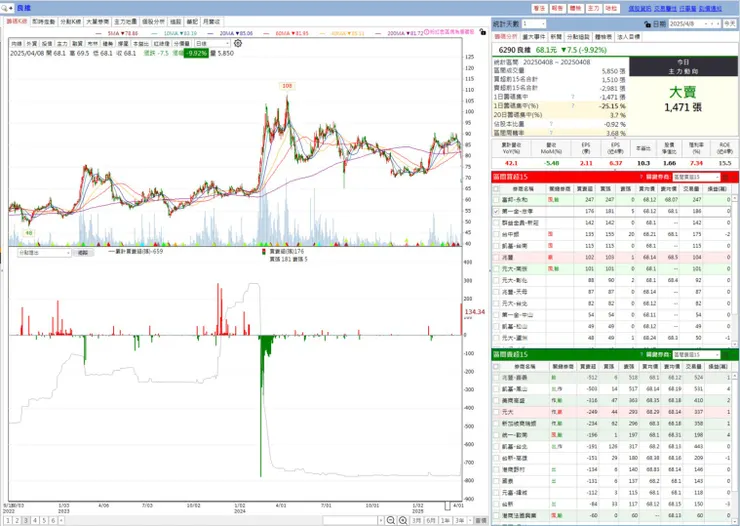Viewport: 740px width, 526px height.
Task: Open 統計天數 dropdown
Action: coord(534,24)
